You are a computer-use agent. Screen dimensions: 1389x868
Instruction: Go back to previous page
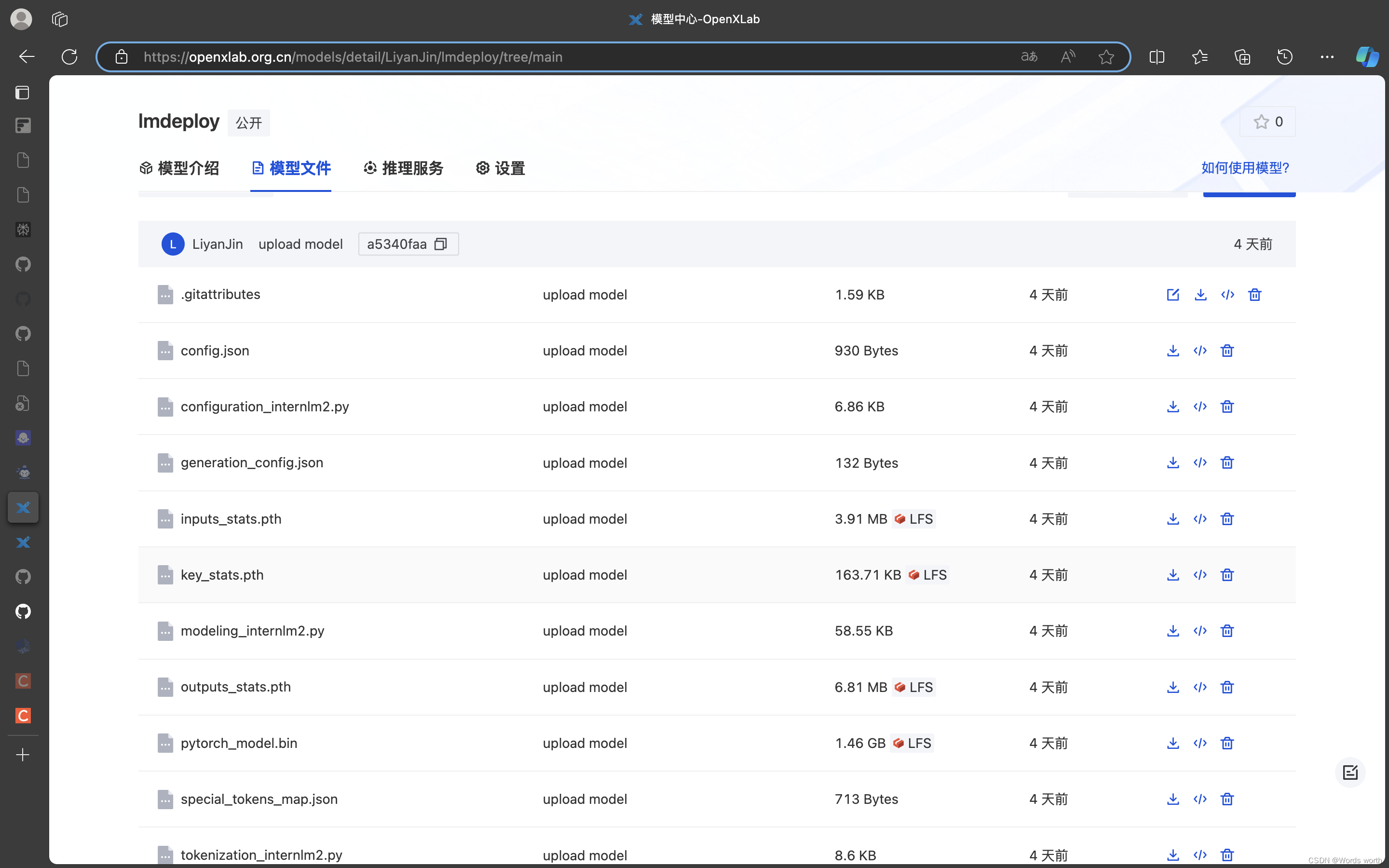pos(27,57)
